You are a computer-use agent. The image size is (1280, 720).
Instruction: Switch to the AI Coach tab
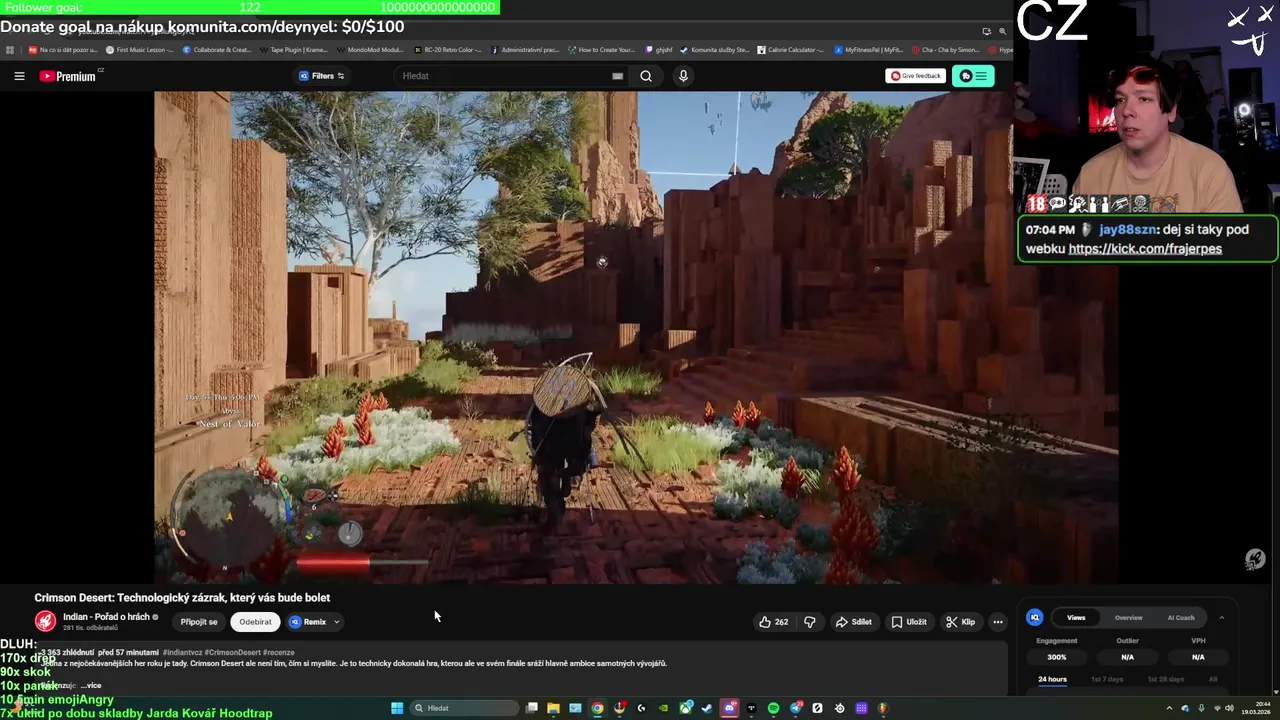coord(1181,618)
